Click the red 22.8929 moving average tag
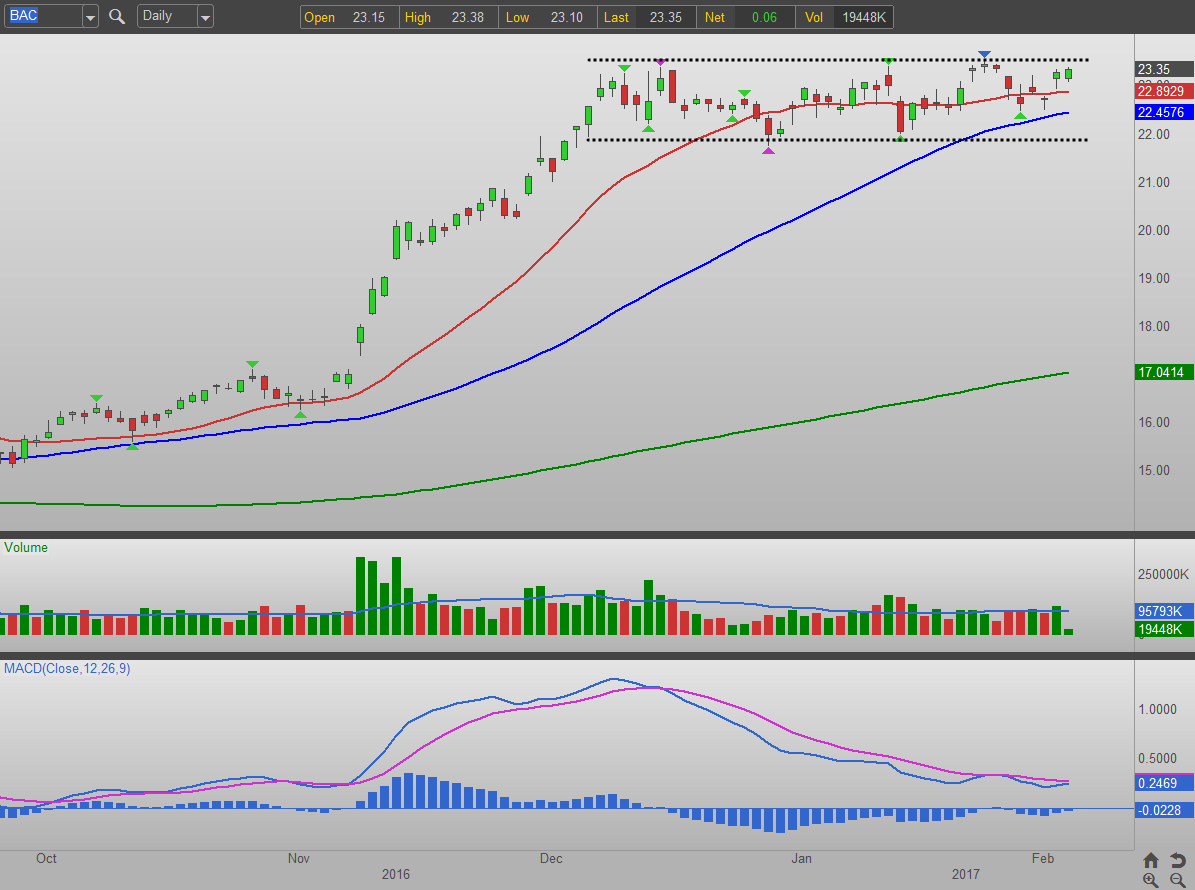The width and height of the screenshot is (1195, 890). (x=1164, y=90)
